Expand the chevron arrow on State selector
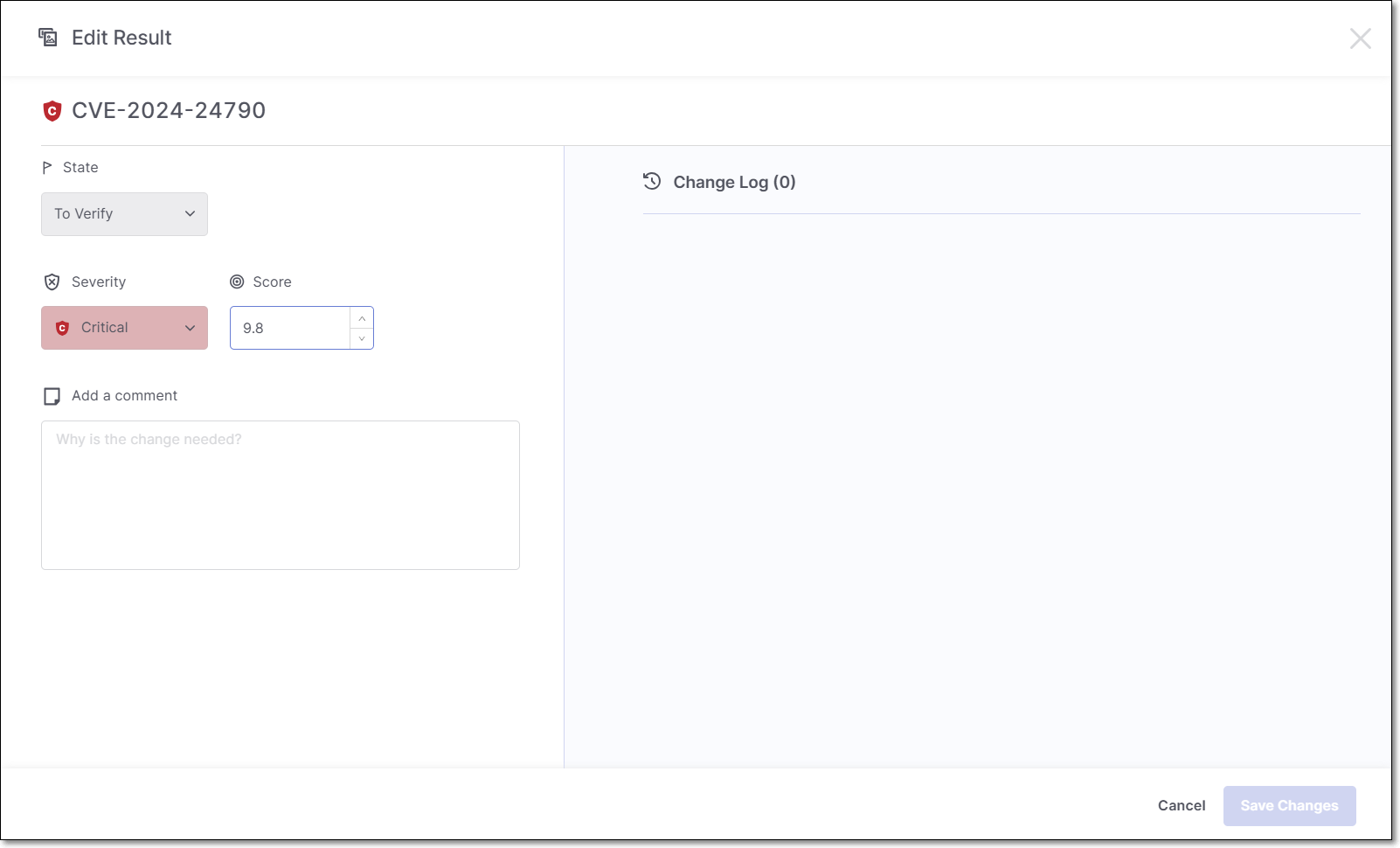1400x848 pixels. tap(190, 214)
